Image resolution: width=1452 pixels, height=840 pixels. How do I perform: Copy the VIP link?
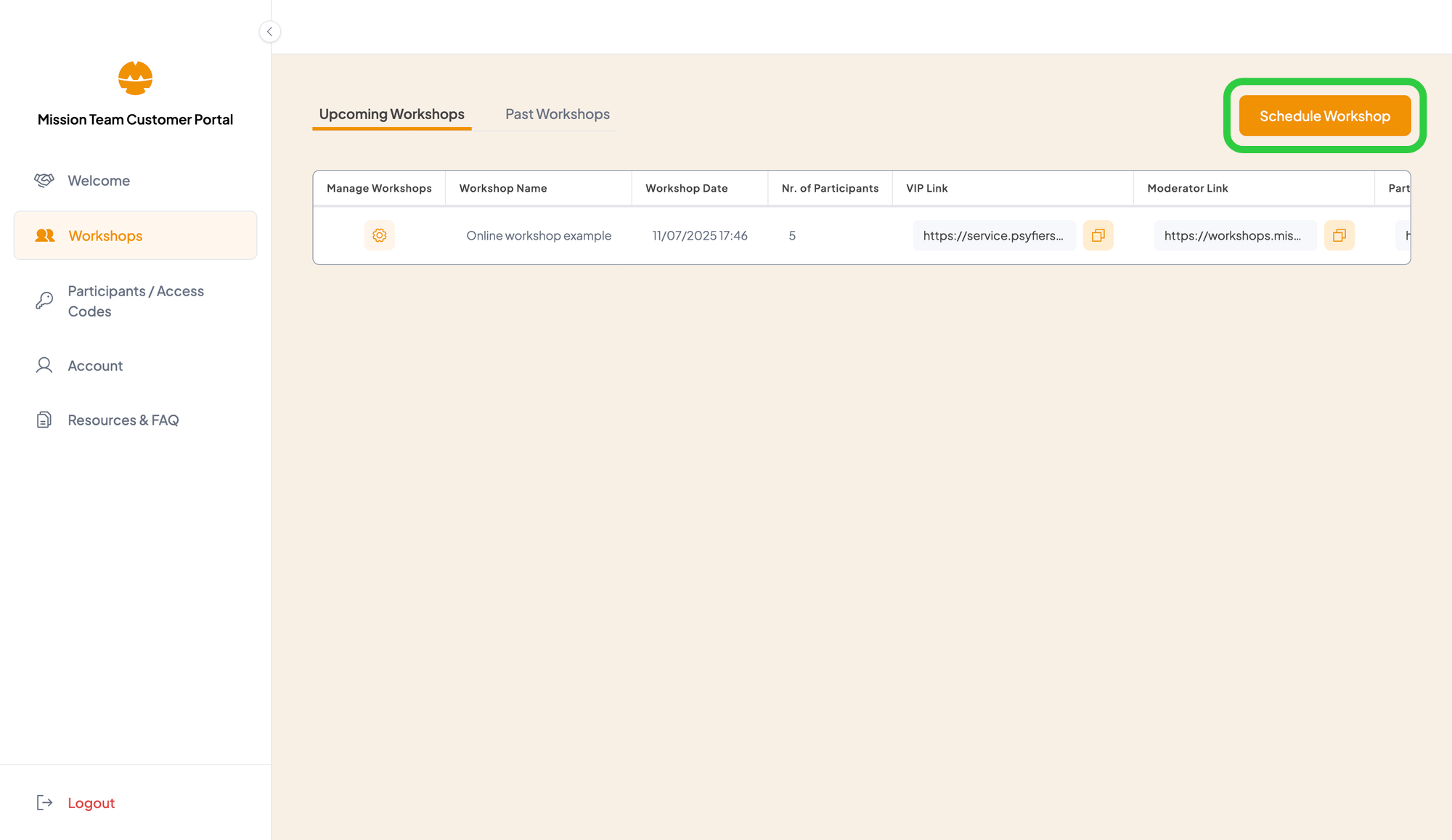(1098, 235)
